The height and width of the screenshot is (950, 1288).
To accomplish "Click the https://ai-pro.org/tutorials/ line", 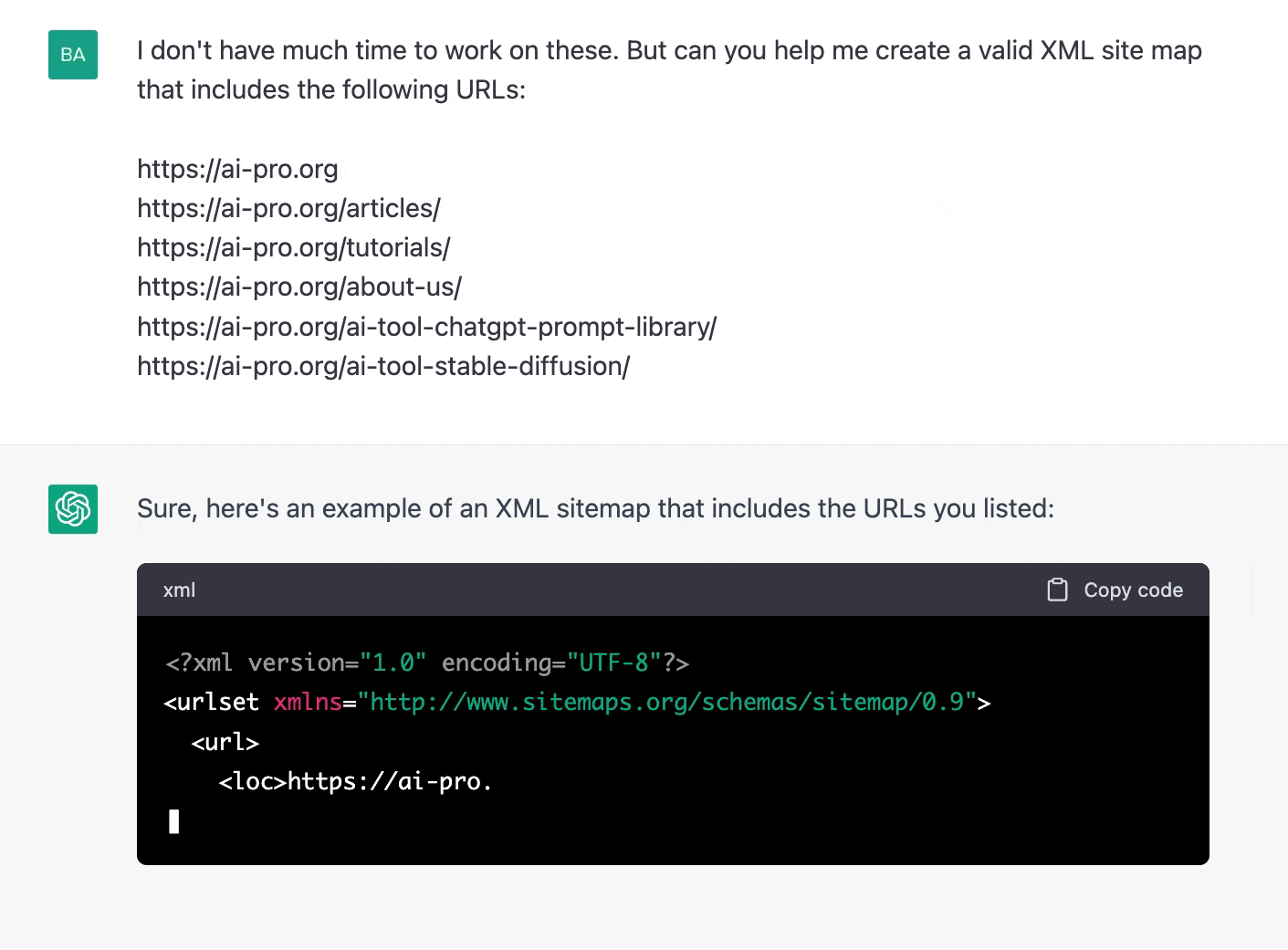I will coord(294,247).
